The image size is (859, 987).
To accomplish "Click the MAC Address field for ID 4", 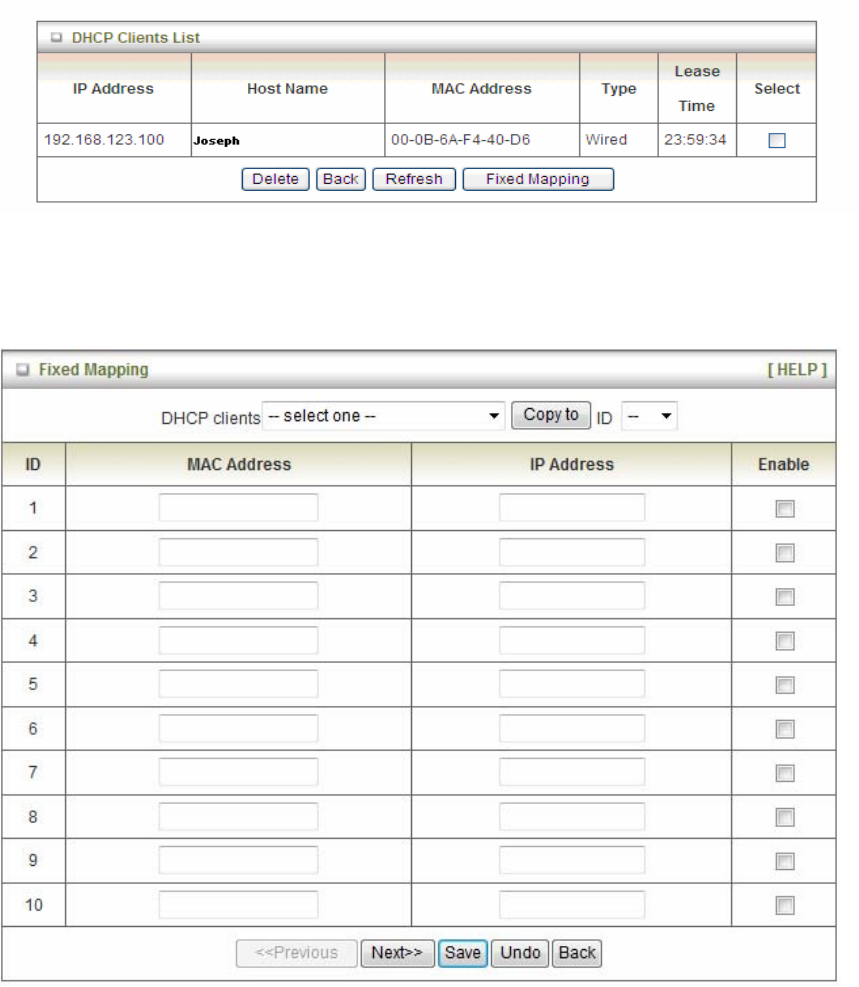I will tap(239, 640).
